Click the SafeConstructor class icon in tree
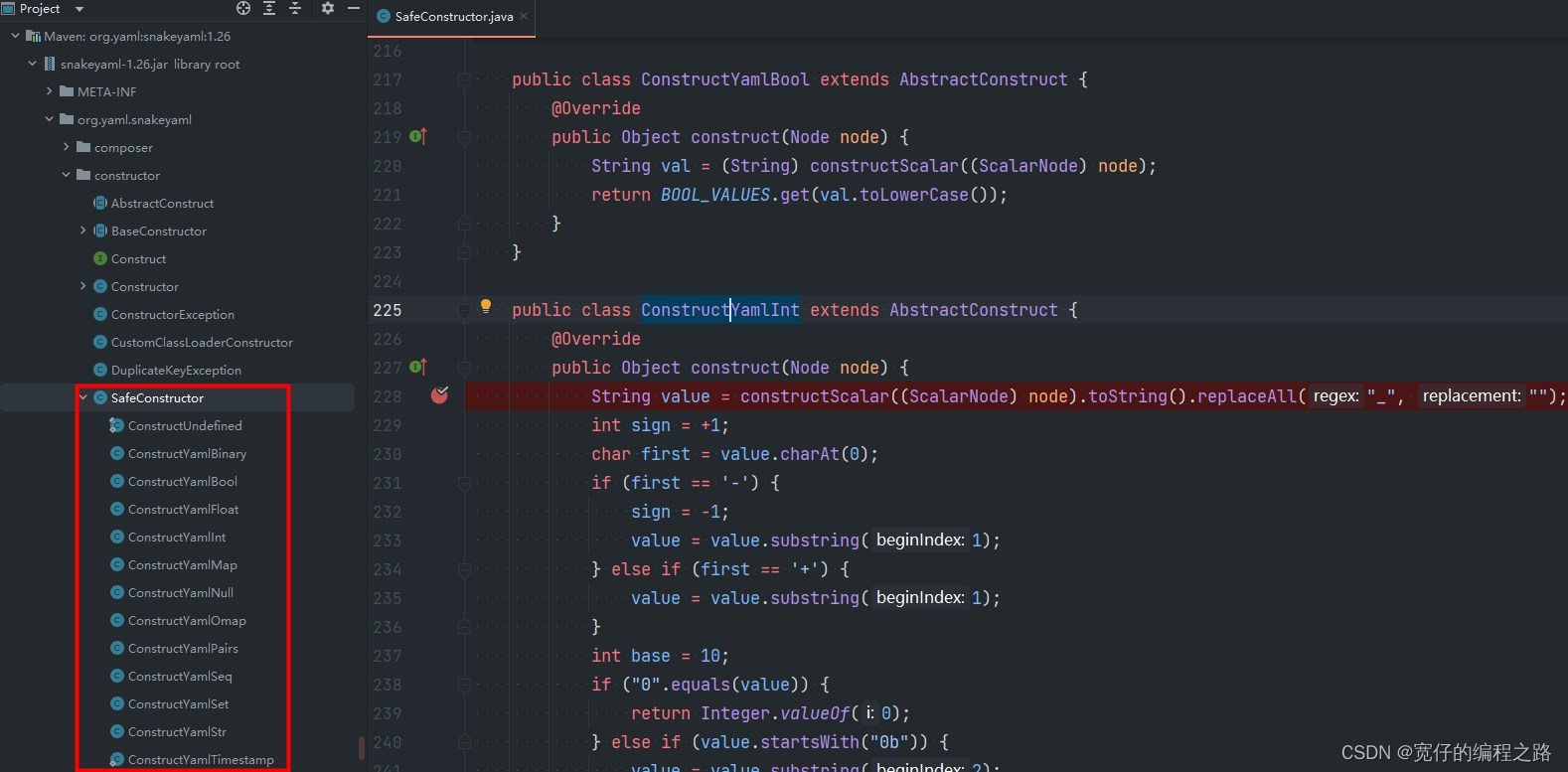1568x772 pixels. (x=100, y=397)
